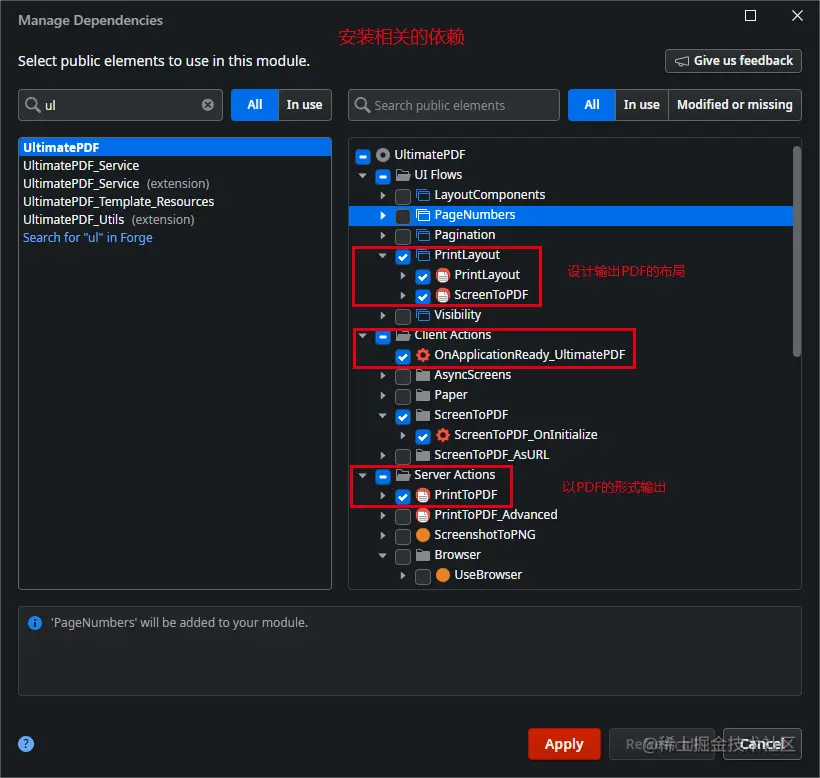Viewport: 820px width, 778px height.
Task: Click the PageNumbers flow icon
Action: [x=423, y=215]
